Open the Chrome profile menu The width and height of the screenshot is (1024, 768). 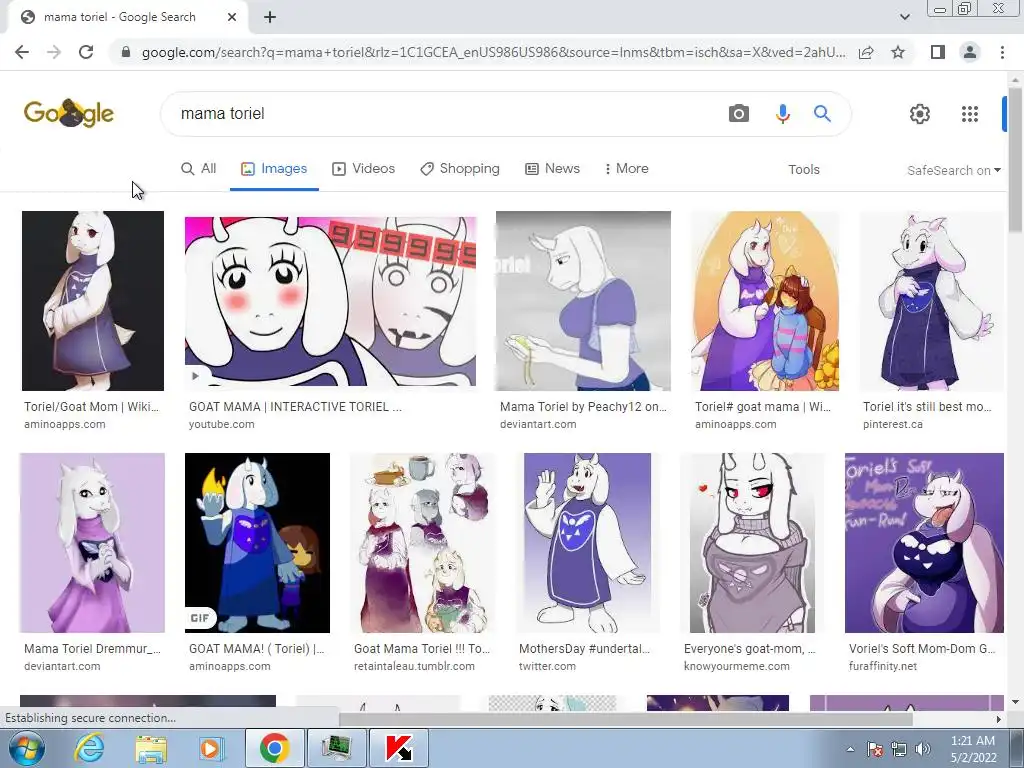point(970,52)
